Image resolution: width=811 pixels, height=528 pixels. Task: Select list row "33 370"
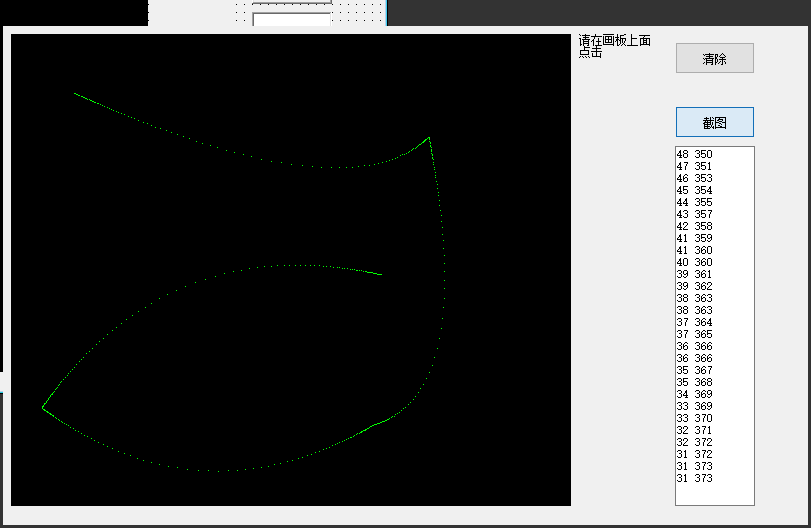[x=714, y=418]
